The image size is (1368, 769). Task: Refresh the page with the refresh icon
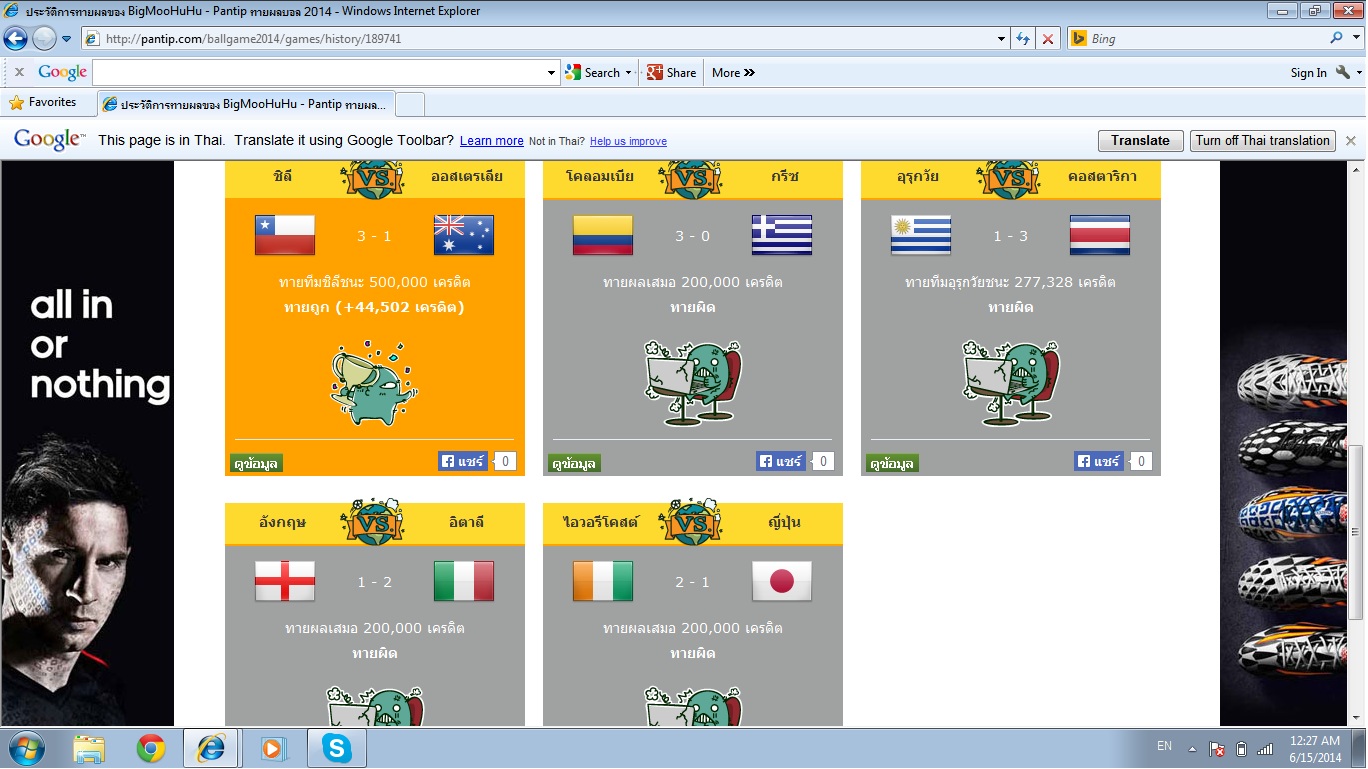[1023, 39]
